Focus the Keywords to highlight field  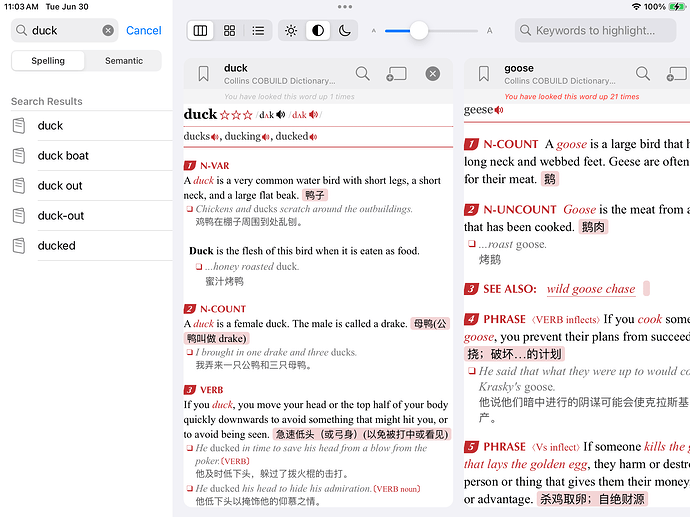tap(595, 30)
